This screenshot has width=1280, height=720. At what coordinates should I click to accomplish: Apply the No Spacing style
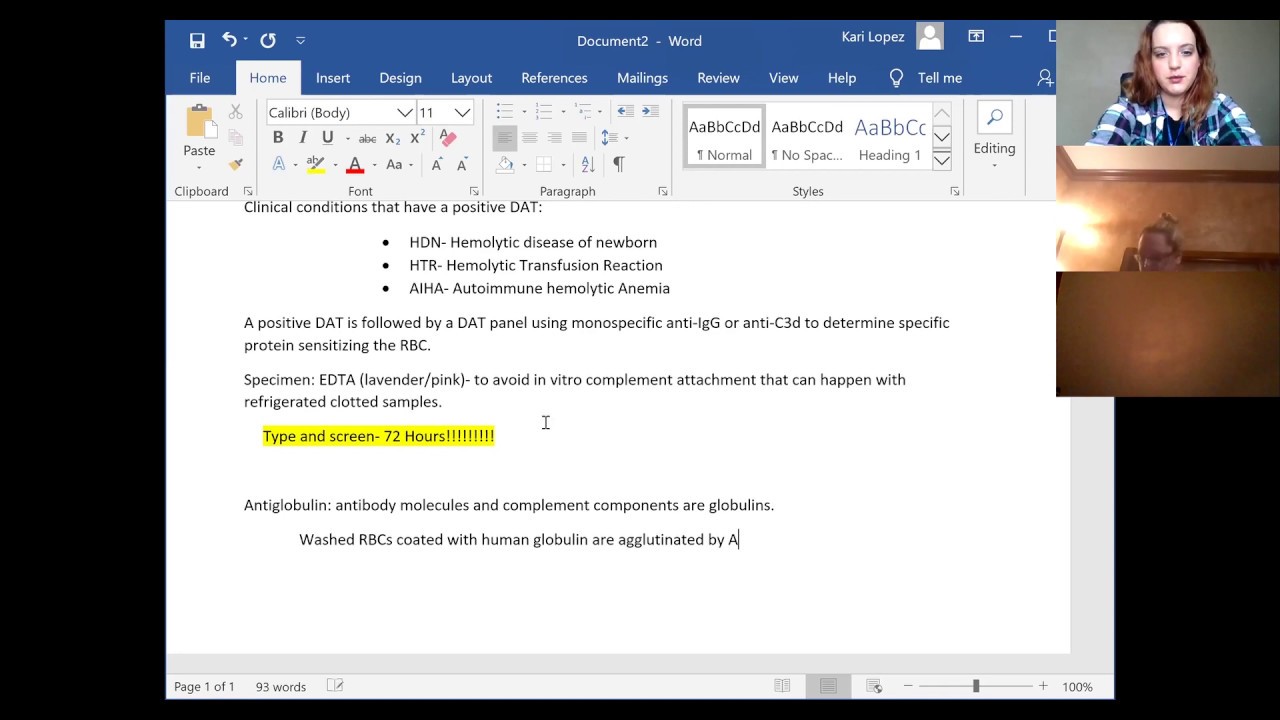pyautogui.click(x=807, y=137)
